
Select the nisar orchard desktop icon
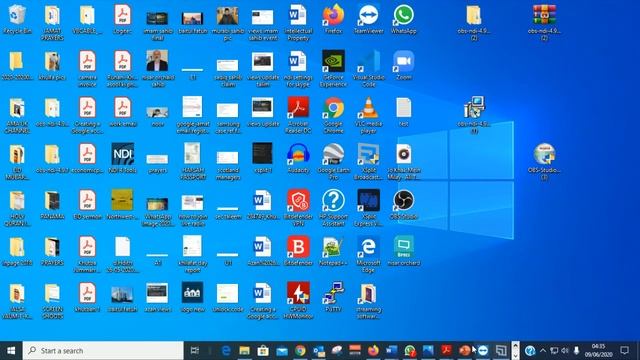click(404, 251)
